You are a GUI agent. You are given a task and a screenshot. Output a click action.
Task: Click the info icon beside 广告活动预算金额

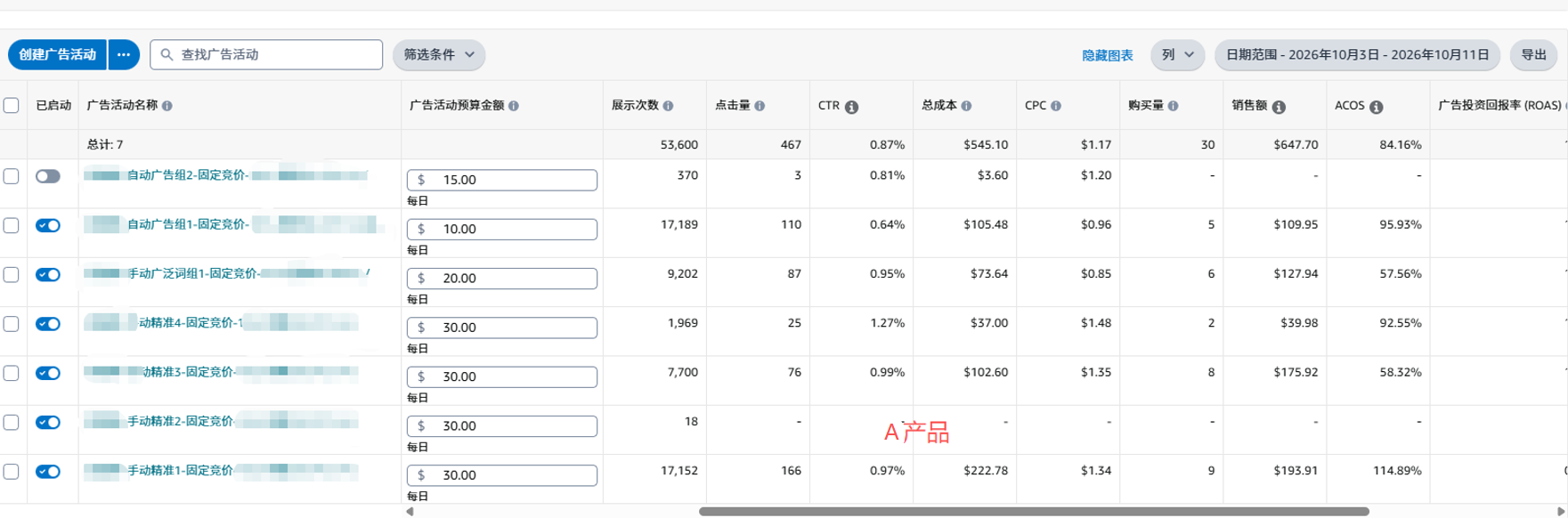click(514, 106)
